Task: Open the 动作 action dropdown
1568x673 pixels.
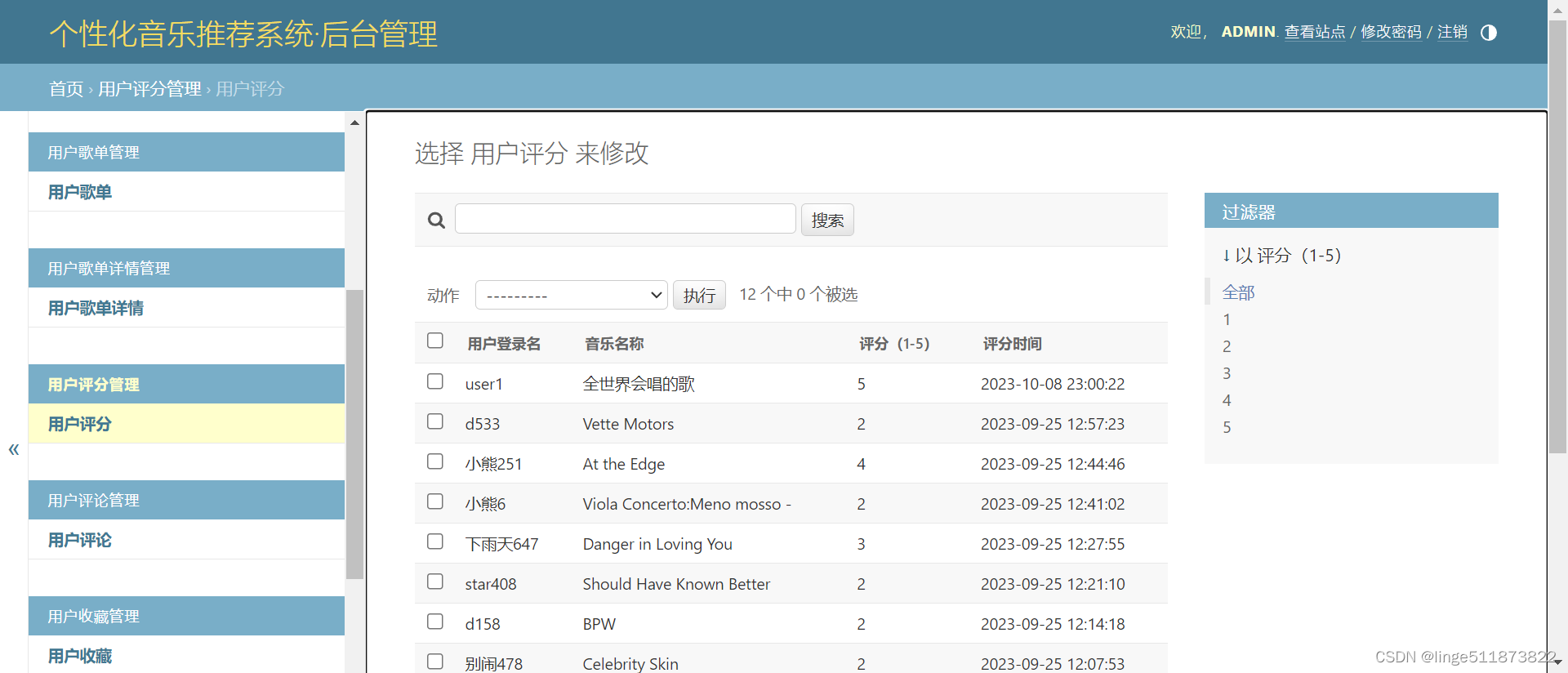Action: 572,295
